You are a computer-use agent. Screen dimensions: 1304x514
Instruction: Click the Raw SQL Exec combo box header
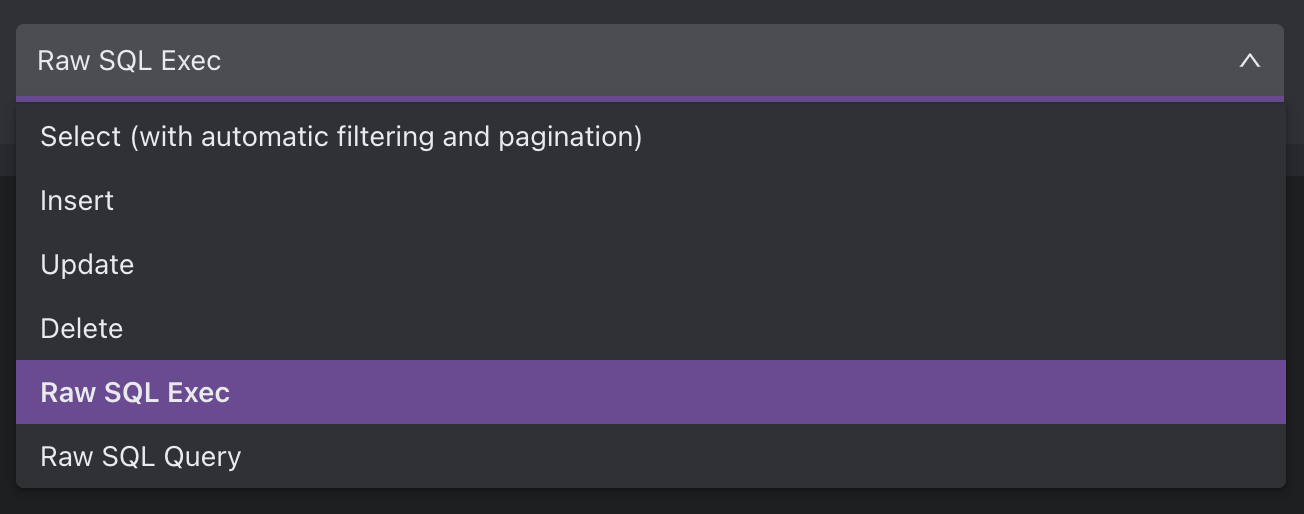click(x=650, y=61)
